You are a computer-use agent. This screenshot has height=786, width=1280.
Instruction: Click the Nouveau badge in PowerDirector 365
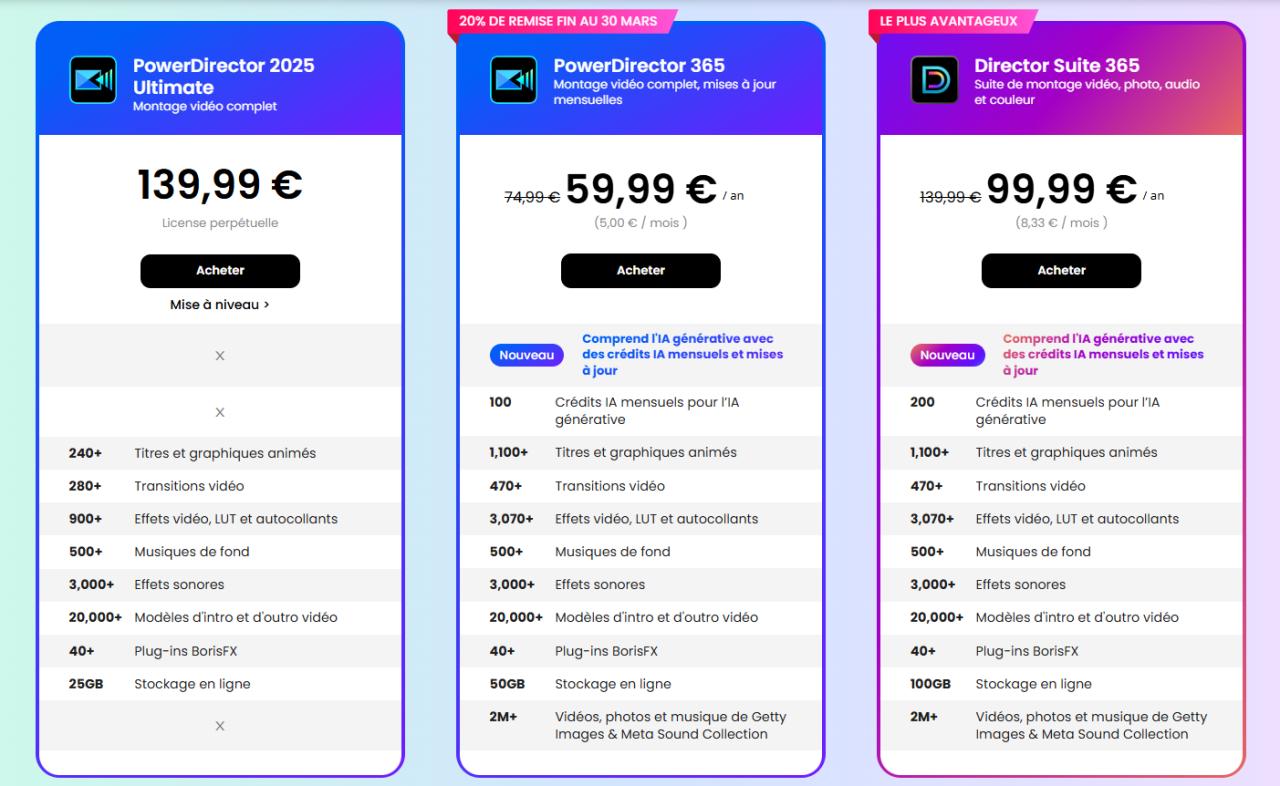click(526, 355)
